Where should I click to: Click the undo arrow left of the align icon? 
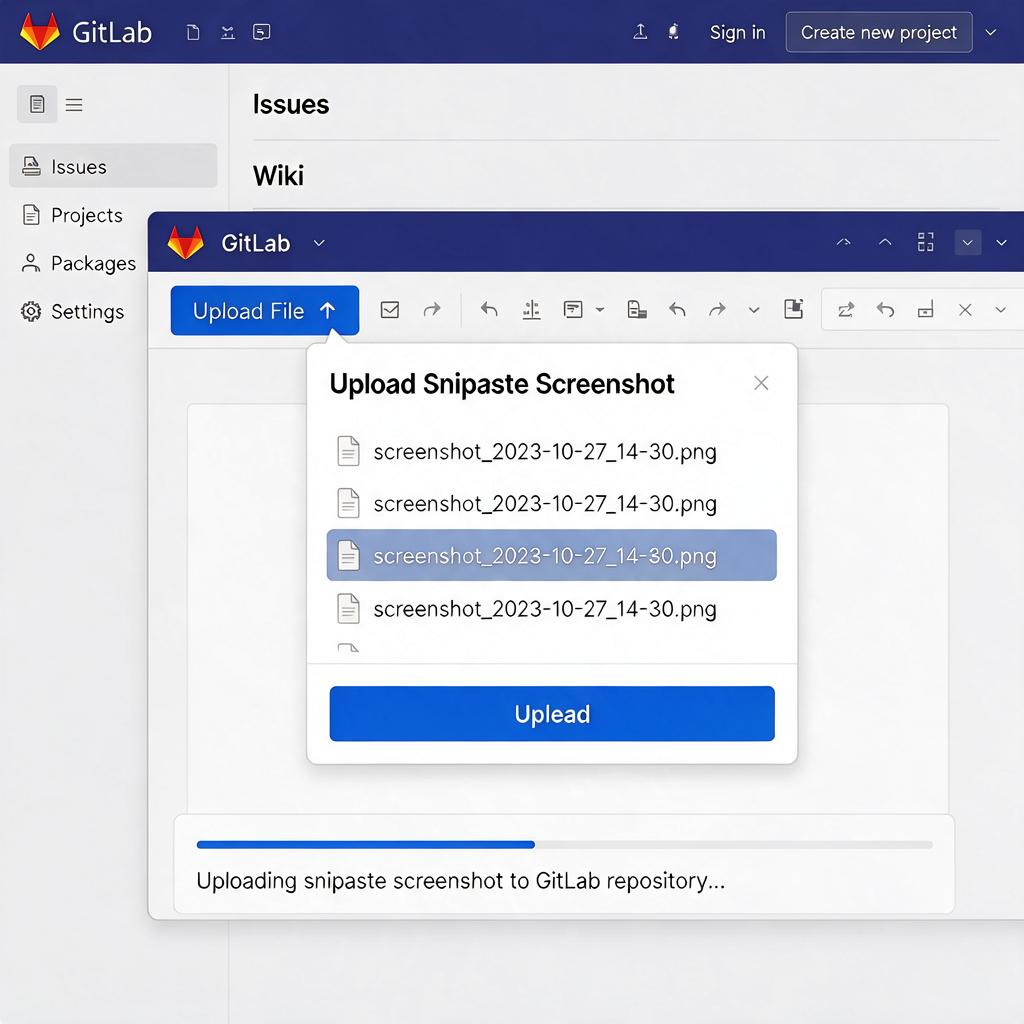pos(489,309)
